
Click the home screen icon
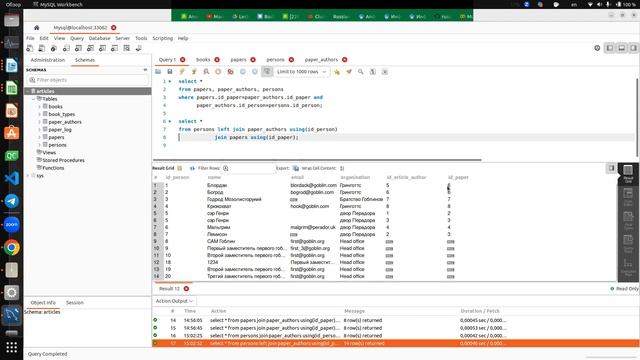click(36, 27)
